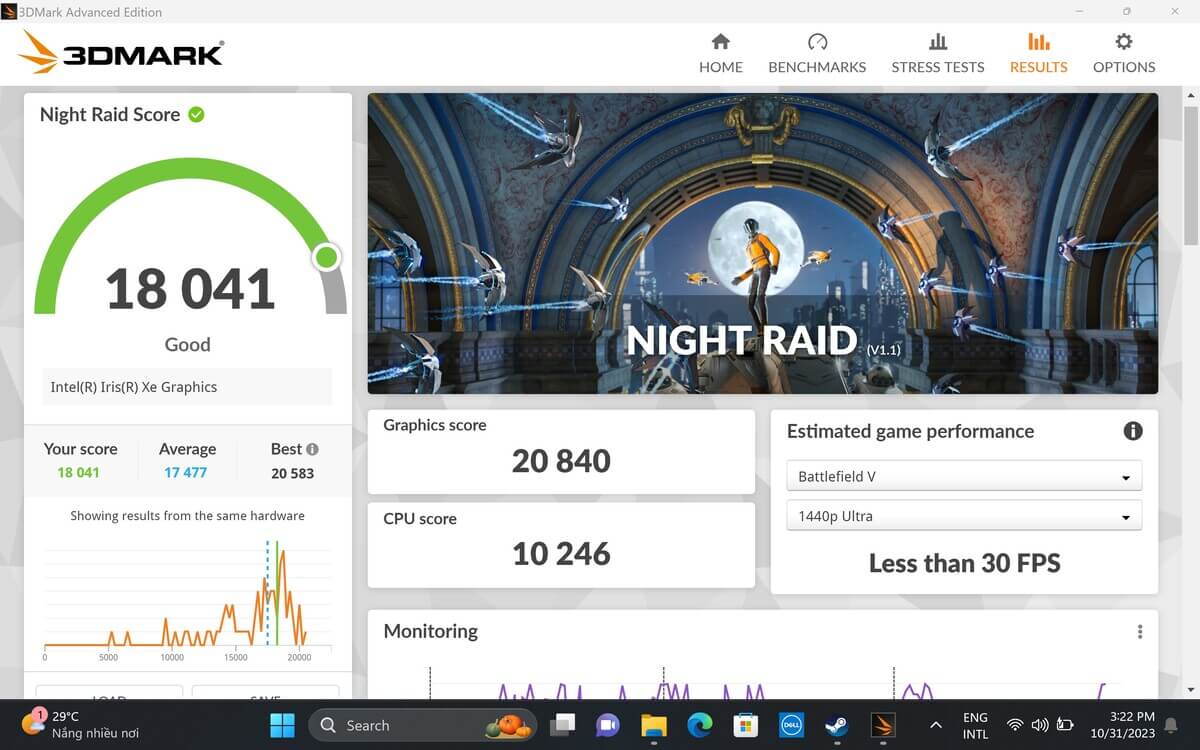Click the Estimated game performance heading
The width and height of the screenshot is (1200, 750).
click(910, 431)
